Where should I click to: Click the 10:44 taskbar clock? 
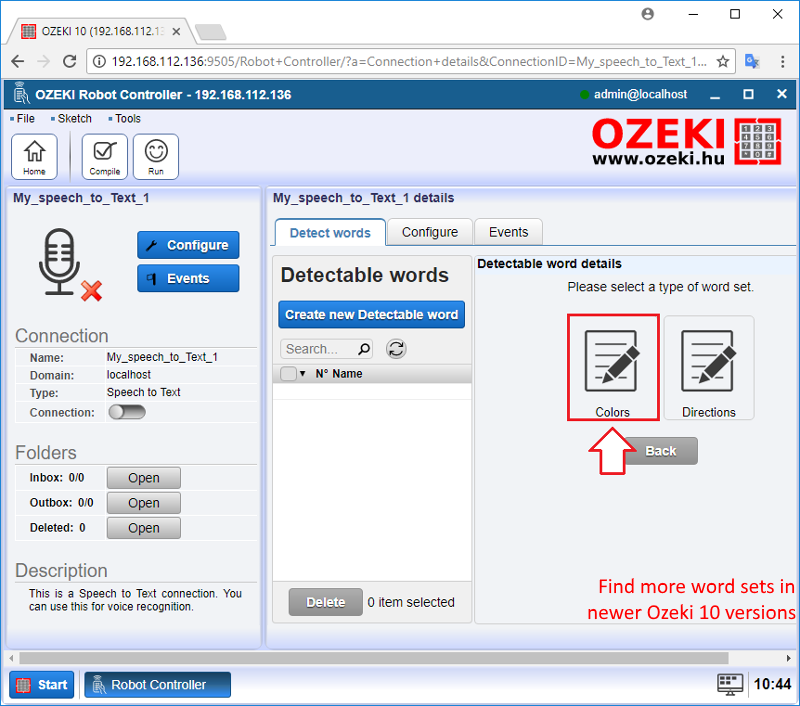click(x=772, y=684)
